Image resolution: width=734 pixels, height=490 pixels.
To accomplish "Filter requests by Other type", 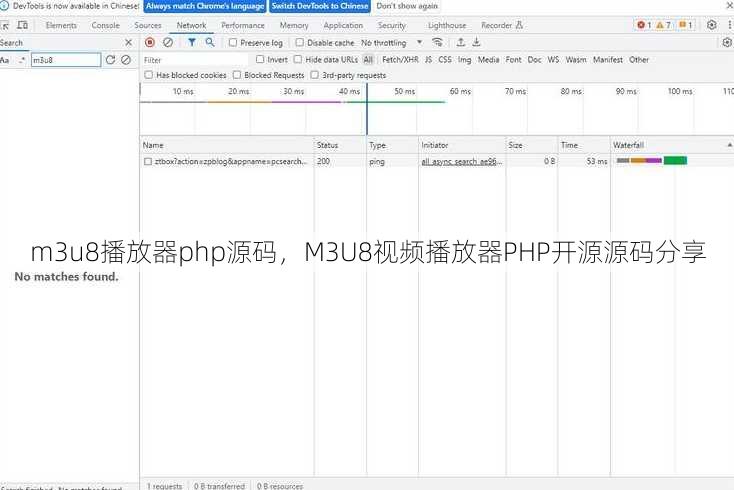I will [639, 59].
